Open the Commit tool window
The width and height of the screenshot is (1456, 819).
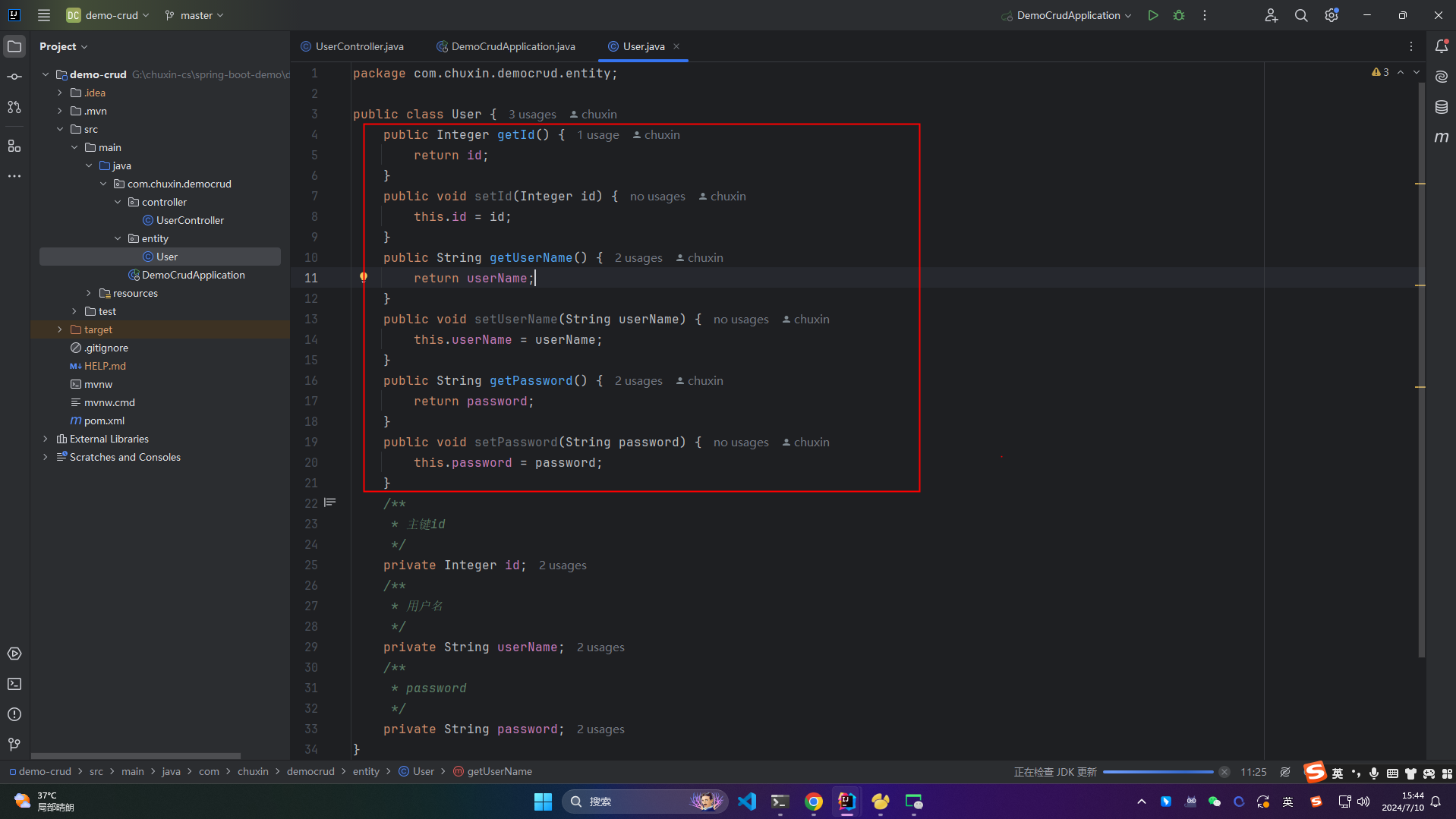click(14, 77)
